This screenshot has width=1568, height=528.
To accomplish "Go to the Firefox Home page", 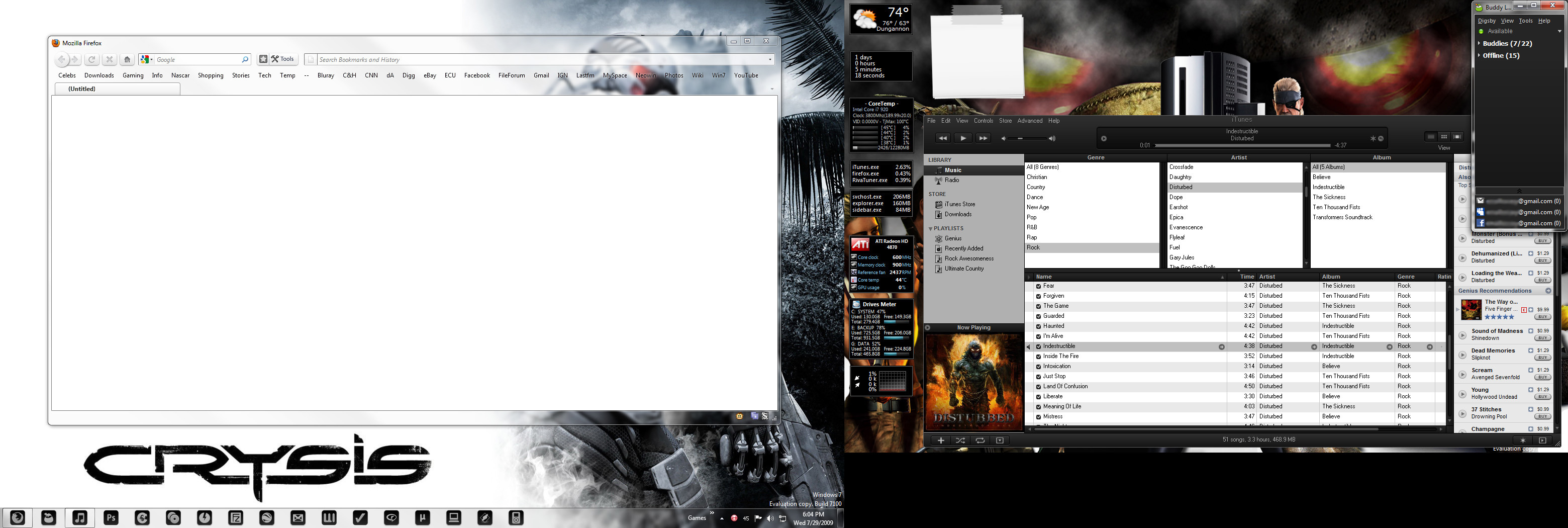I will coord(127,60).
